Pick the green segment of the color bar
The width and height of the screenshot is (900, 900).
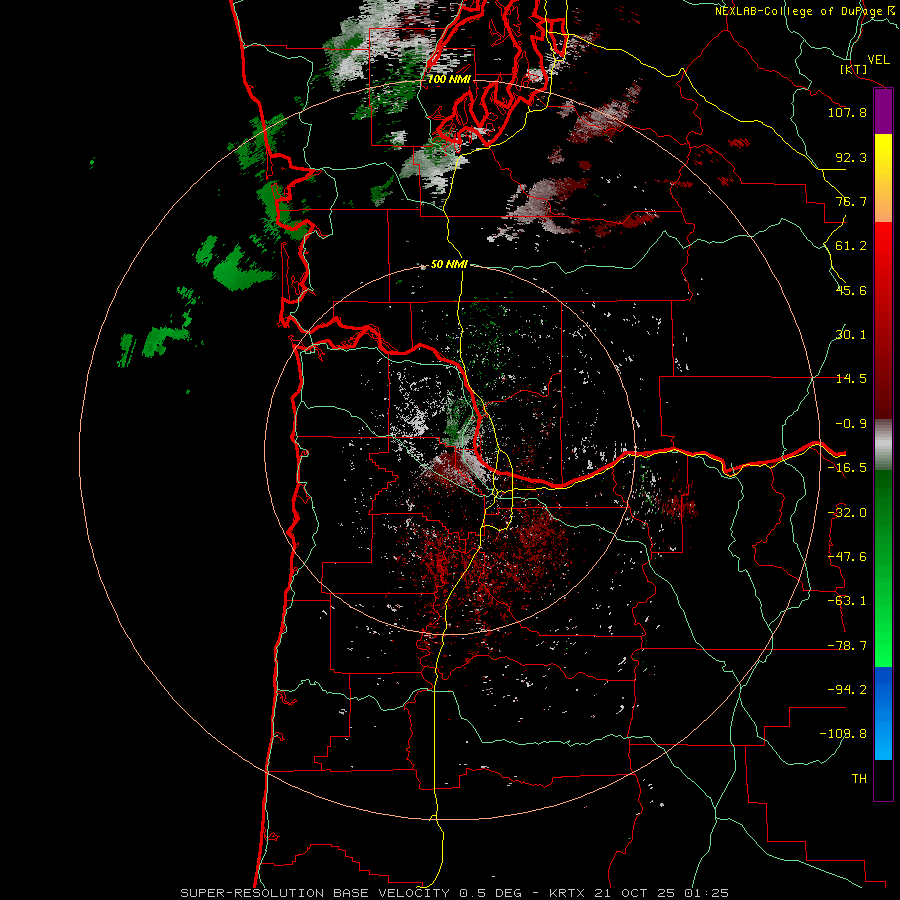(883, 568)
